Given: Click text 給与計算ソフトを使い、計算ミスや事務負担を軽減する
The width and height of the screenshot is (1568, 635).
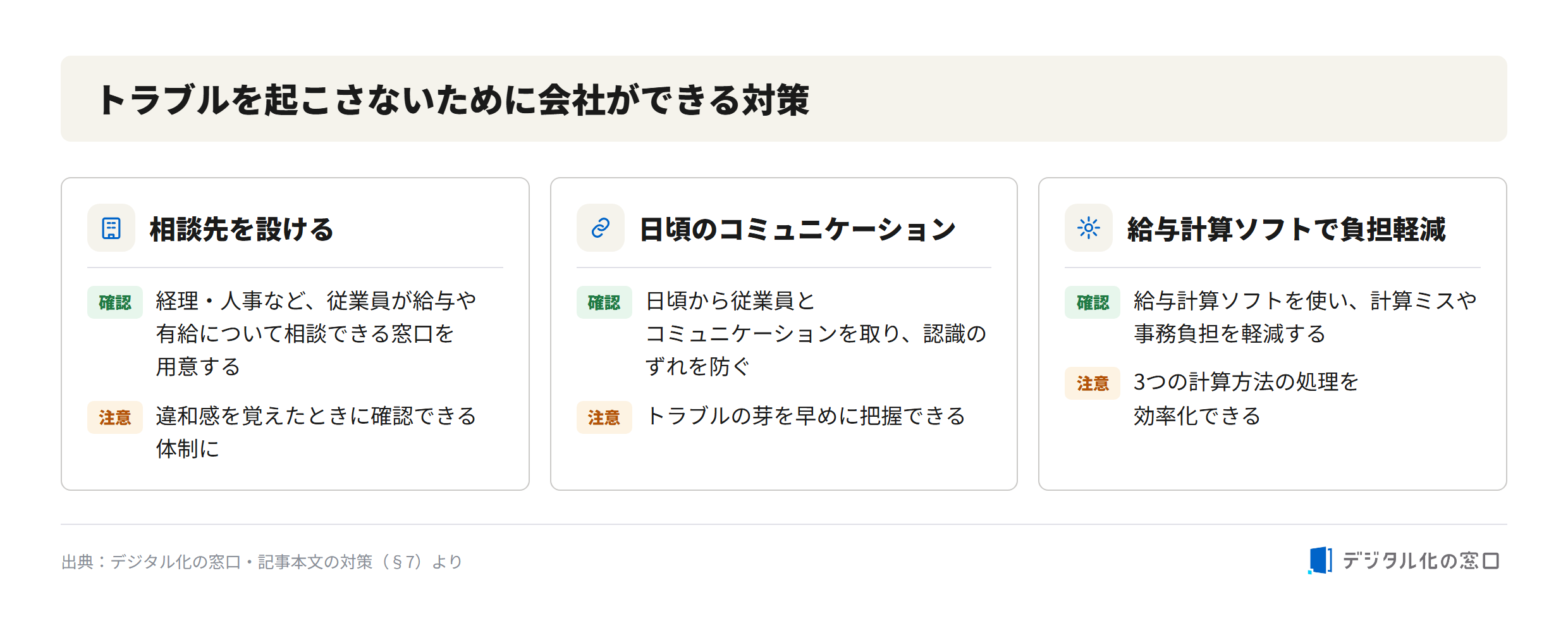Looking at the screenshot, I should tap(1305, 317).
